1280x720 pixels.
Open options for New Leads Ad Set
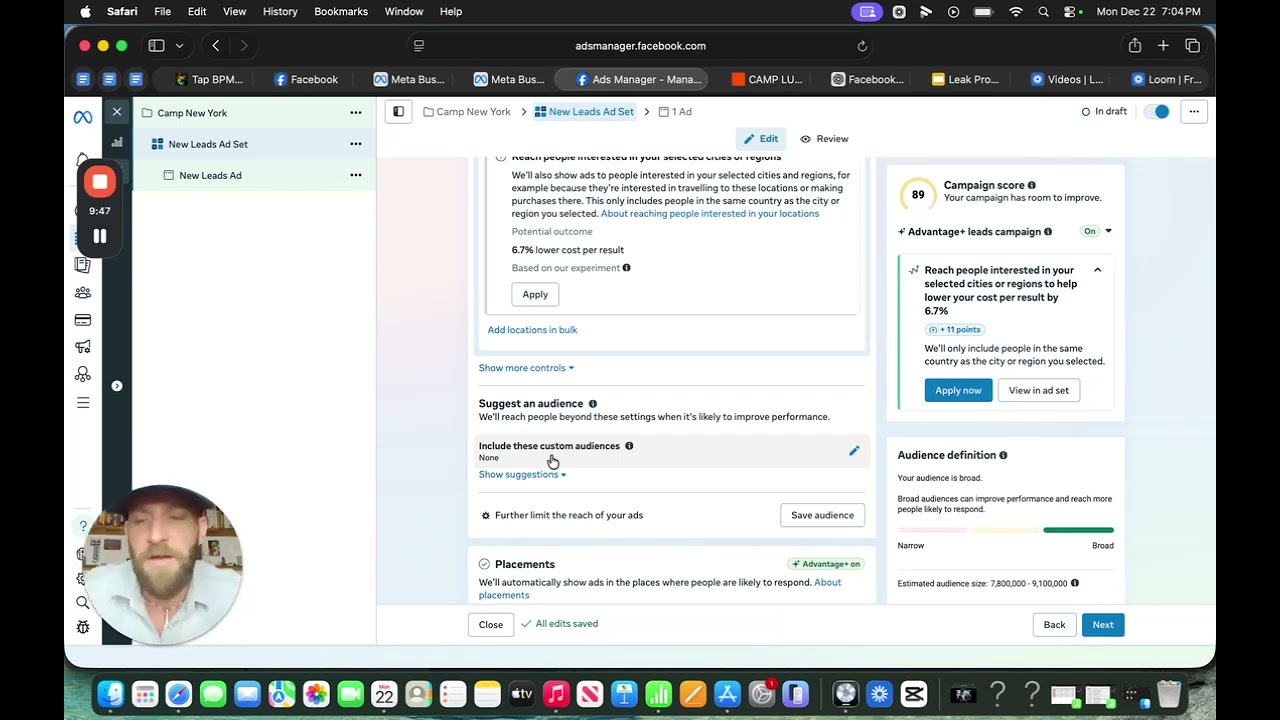(356, 144)
